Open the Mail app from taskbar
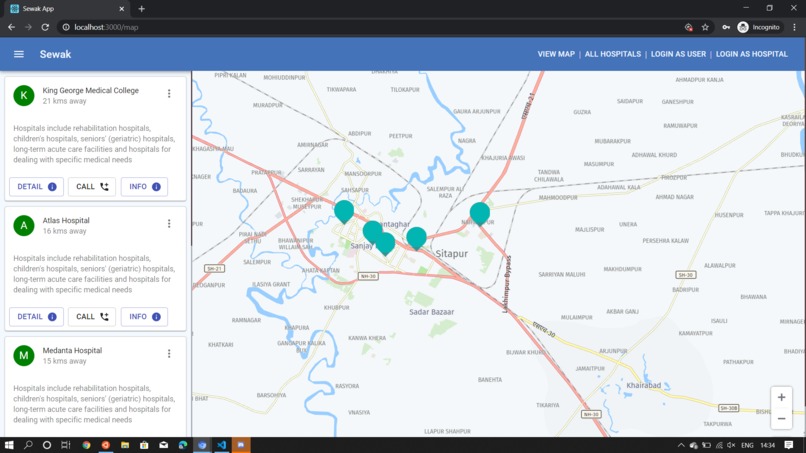 tap(163, 445)
